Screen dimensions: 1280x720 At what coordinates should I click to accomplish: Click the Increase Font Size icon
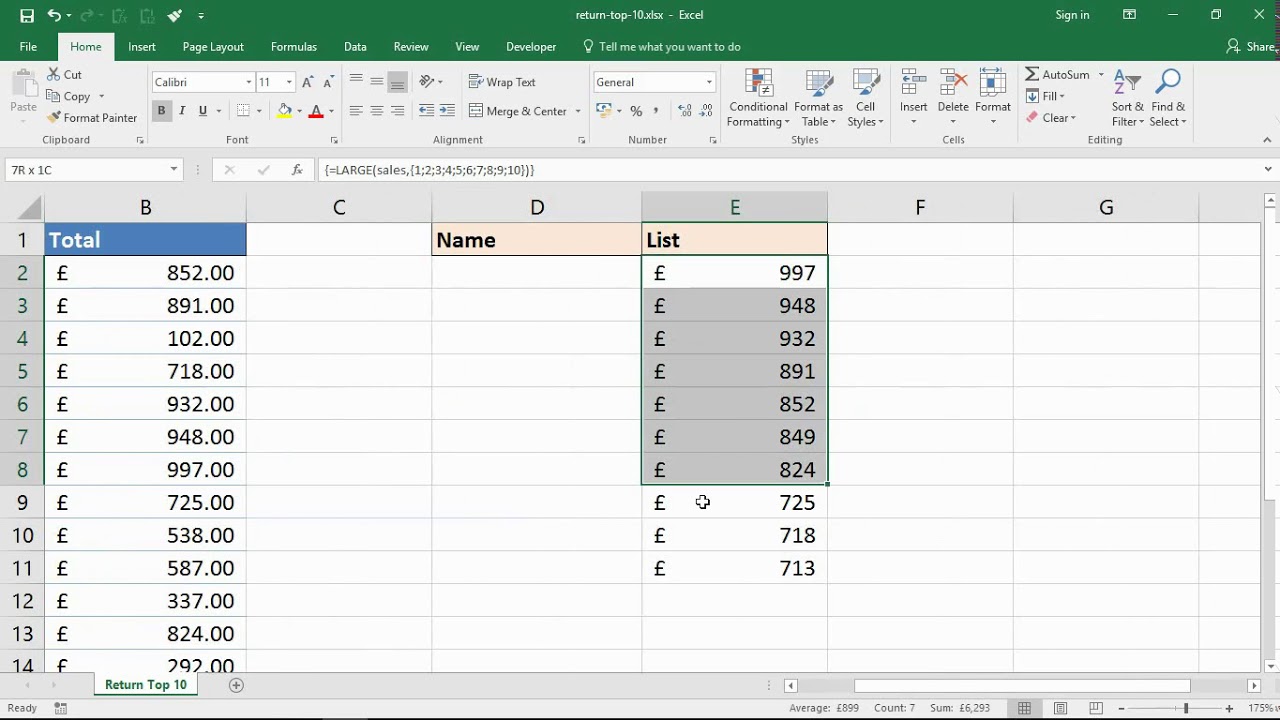coord(307,82)
